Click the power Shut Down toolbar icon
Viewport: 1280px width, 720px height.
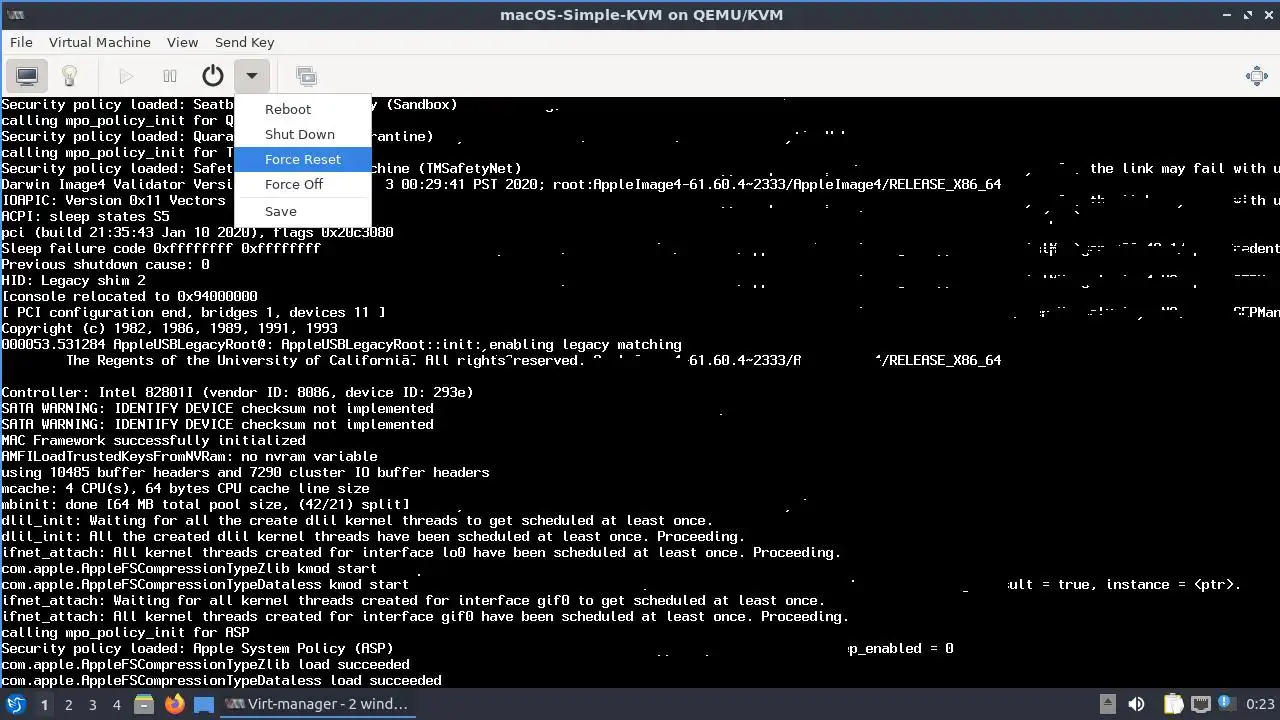click(213, 76)
